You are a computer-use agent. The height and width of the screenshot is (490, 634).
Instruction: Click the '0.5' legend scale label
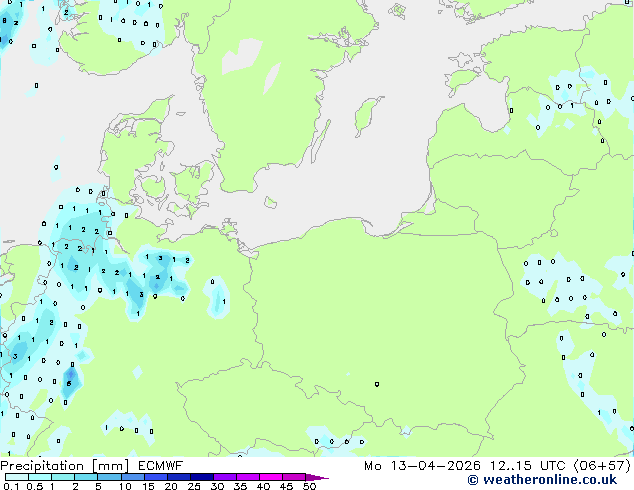pos(35,486)
